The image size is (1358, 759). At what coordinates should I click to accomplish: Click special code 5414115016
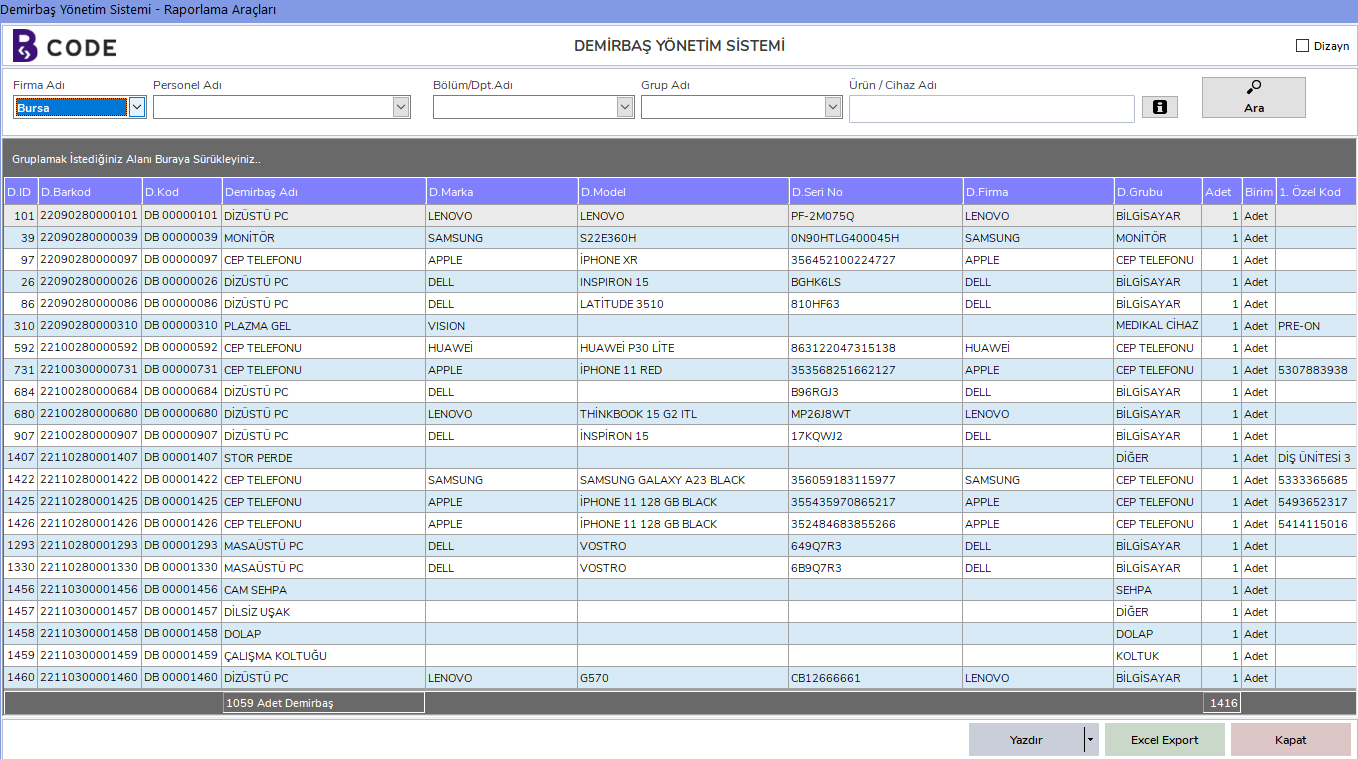coord(1316,524)
